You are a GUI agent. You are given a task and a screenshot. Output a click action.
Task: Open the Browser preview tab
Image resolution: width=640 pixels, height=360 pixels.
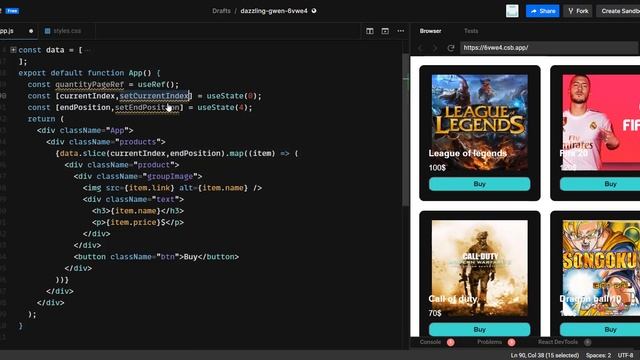coord(430,31)
